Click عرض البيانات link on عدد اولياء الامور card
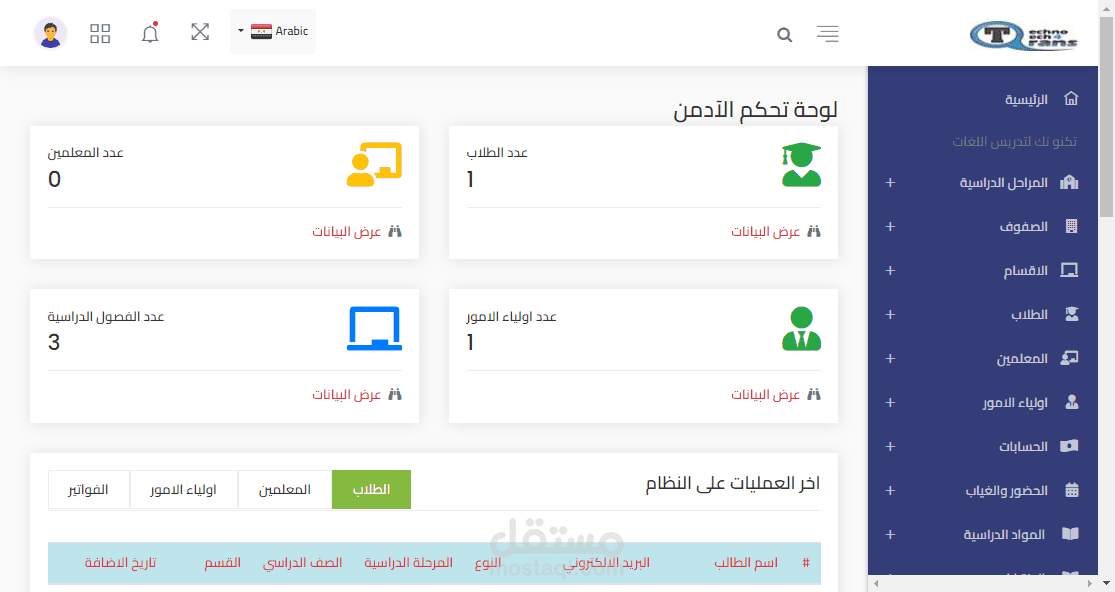This screenshot has width=1115, height=592. 765,394
